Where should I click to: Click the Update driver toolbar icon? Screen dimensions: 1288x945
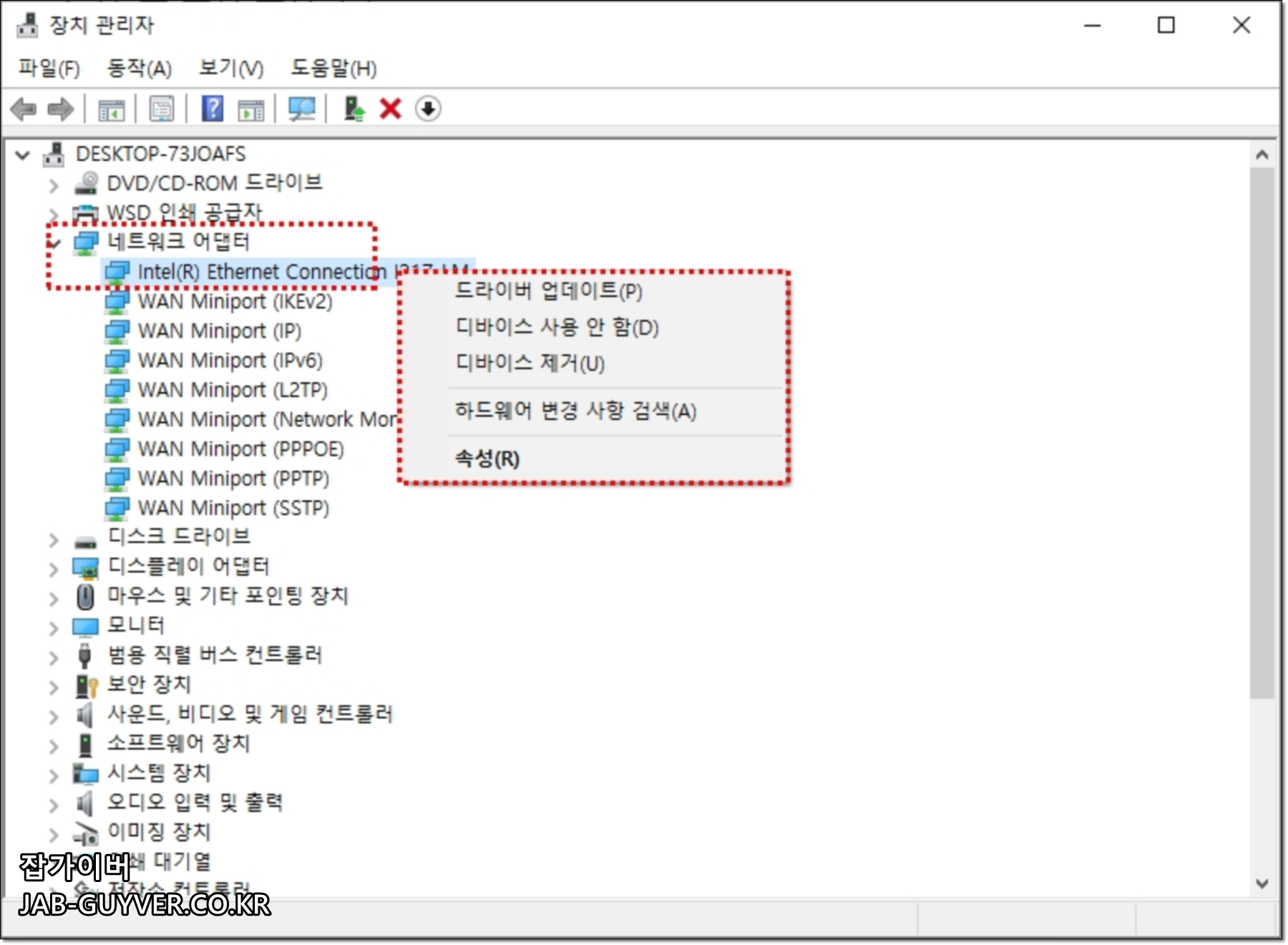[x=352, y=109]
